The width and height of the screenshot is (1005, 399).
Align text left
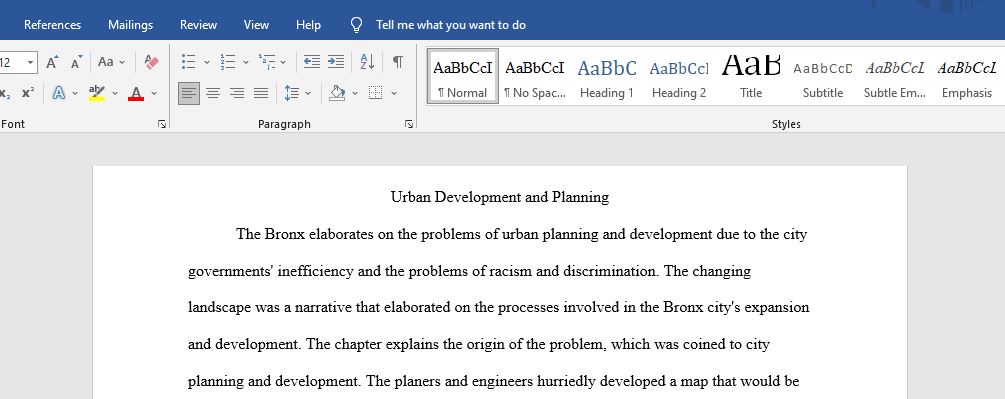tap(188, 94)
